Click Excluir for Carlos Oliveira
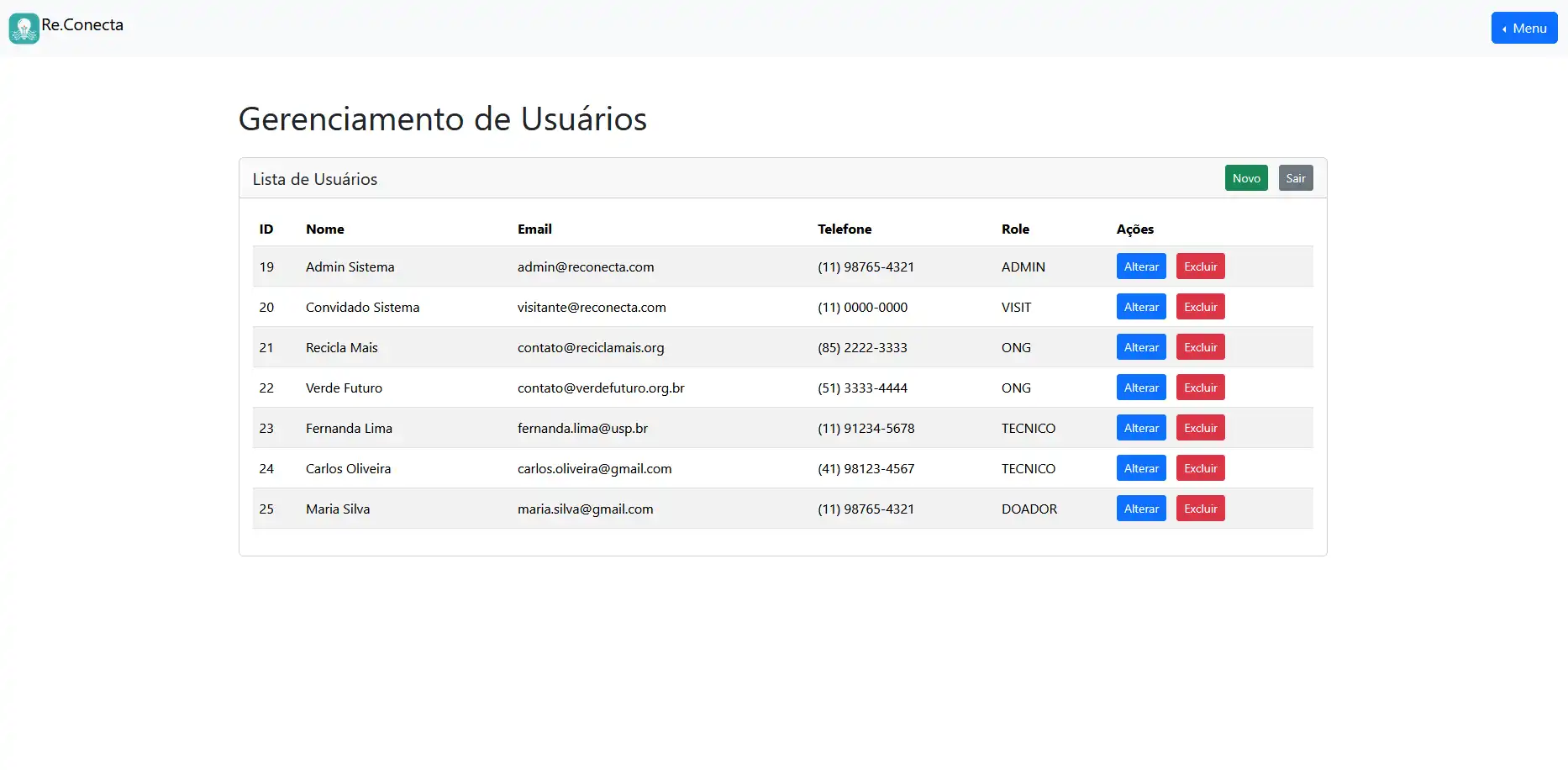1568x770 pixels. 1200,468
